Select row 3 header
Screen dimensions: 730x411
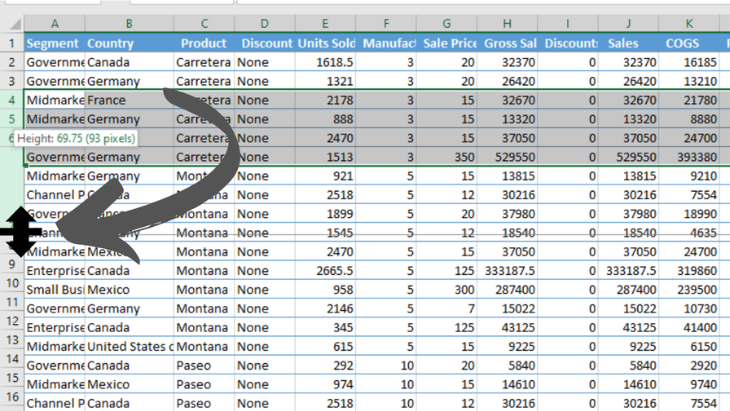pos(12,81)
